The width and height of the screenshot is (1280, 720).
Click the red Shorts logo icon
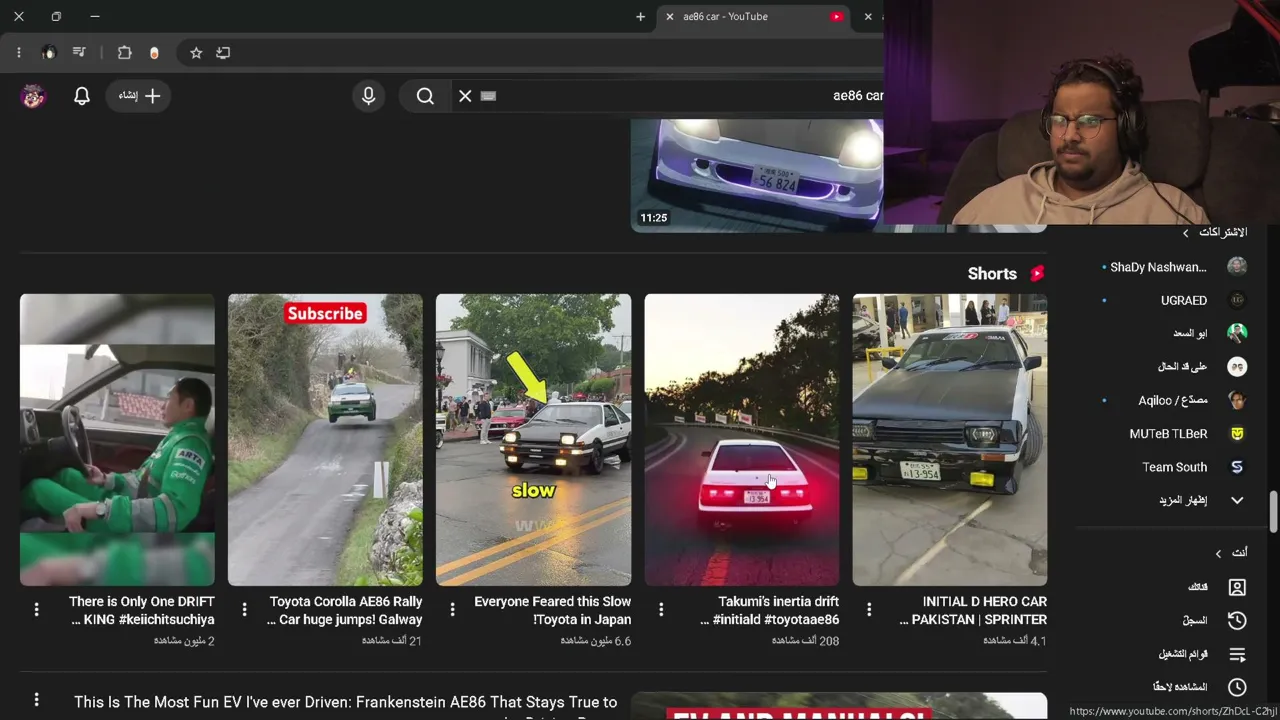tap(1037, 273)
